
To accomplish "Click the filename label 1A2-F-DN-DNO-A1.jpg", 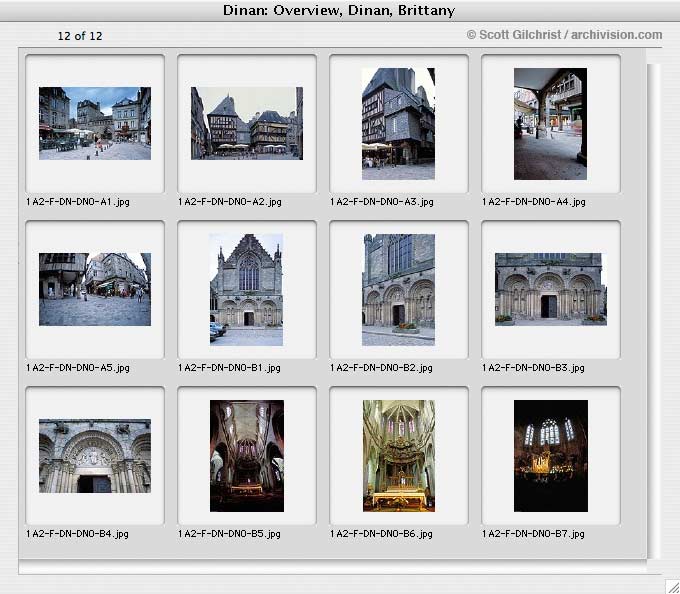I will tap(78, 202).
